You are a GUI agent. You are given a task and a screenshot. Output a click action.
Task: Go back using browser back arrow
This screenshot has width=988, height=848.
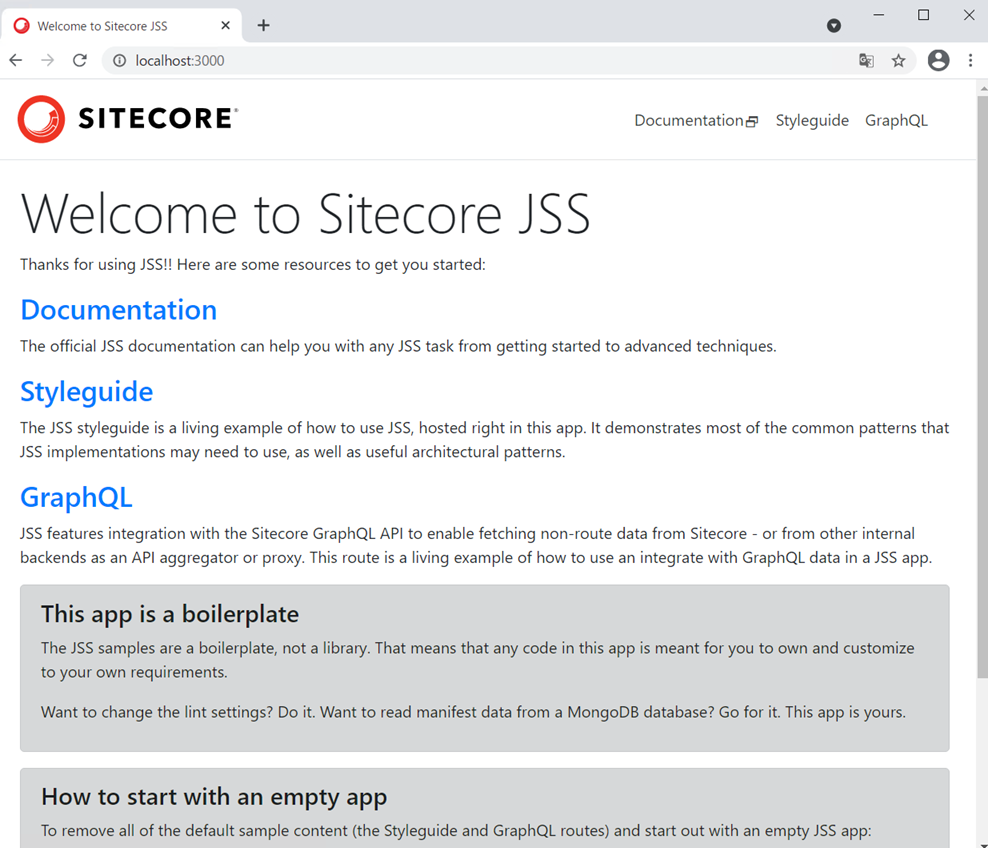click(16, 60)
